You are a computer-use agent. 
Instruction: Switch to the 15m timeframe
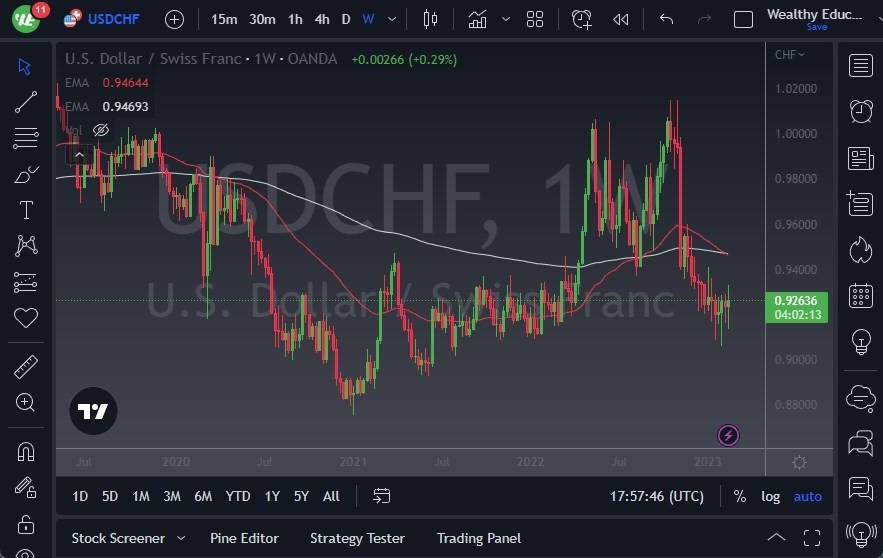tap(224, 20)
